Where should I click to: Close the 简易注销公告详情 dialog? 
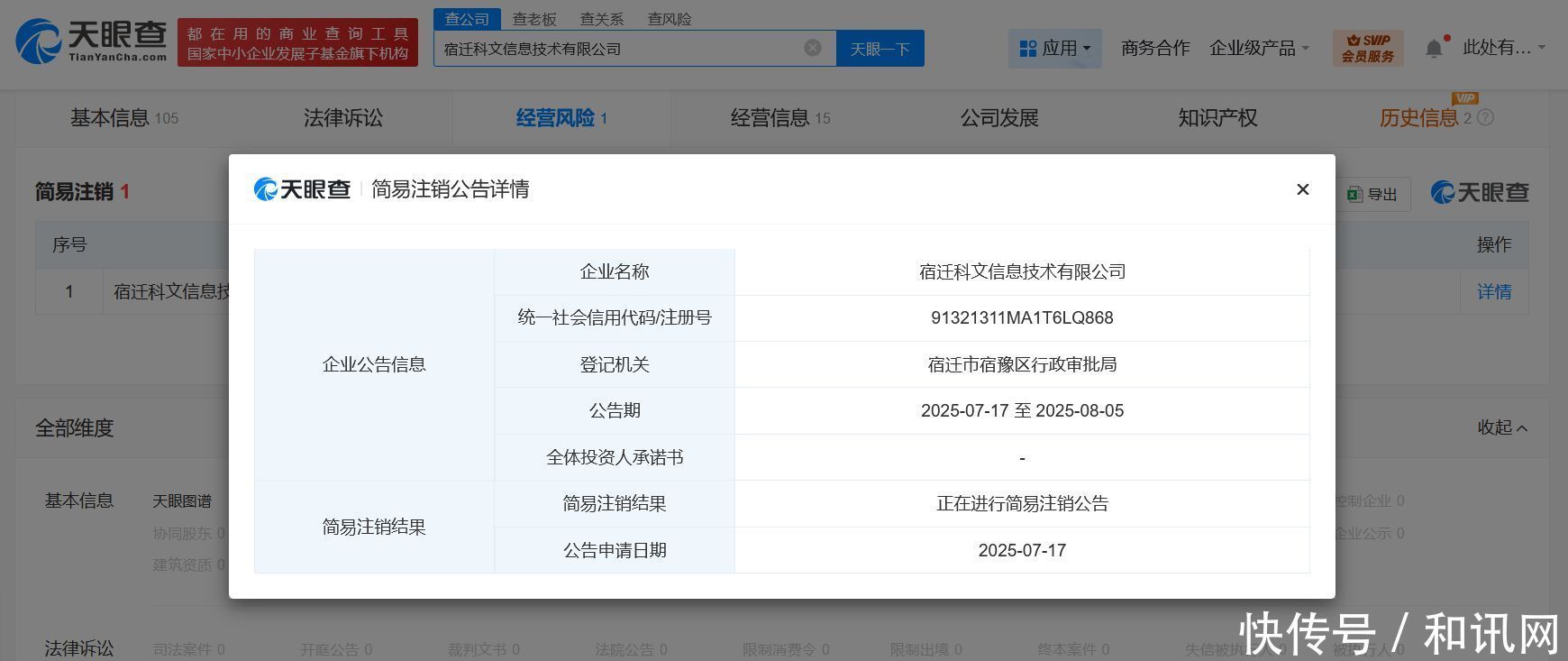(x=1302, y=189)
